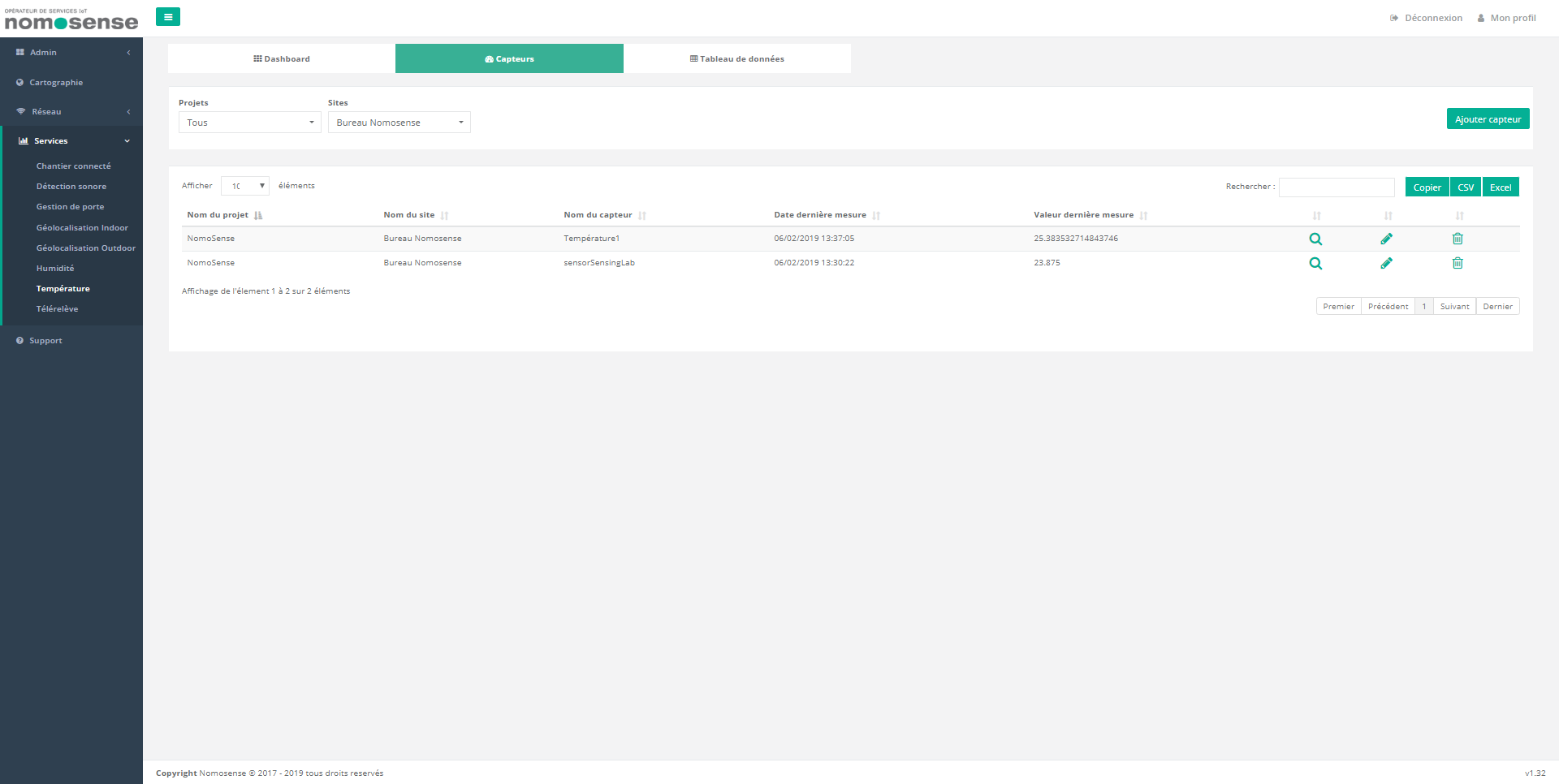Edit the sensorSensingLab sensor
1559x784 pixels.
click(1386, 264)
